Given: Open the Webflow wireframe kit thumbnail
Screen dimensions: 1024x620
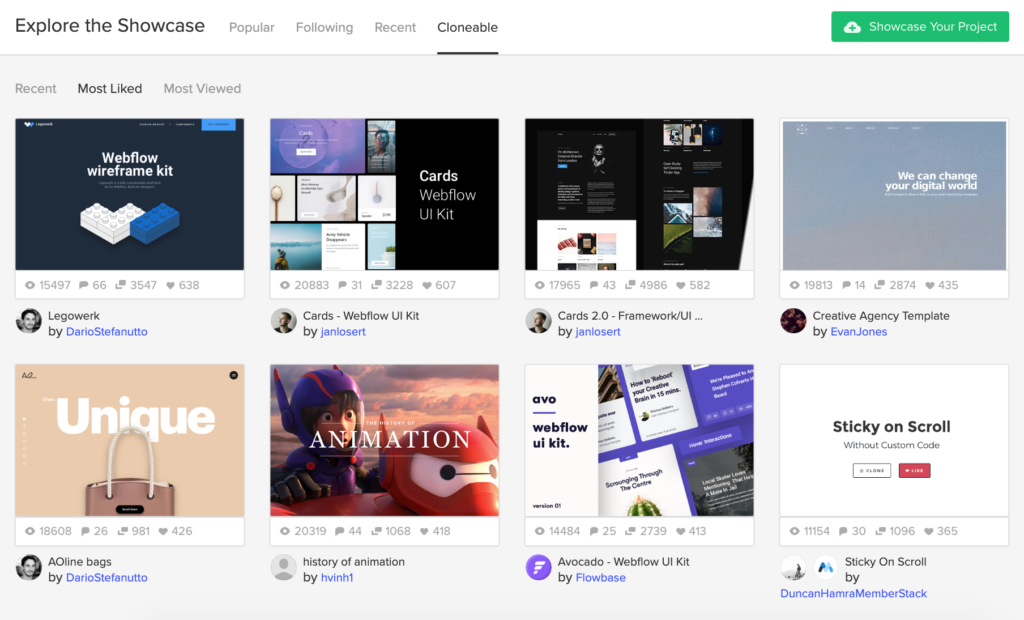Looking at the screenshot, I should pyautogui.click(x=130, y=194).
